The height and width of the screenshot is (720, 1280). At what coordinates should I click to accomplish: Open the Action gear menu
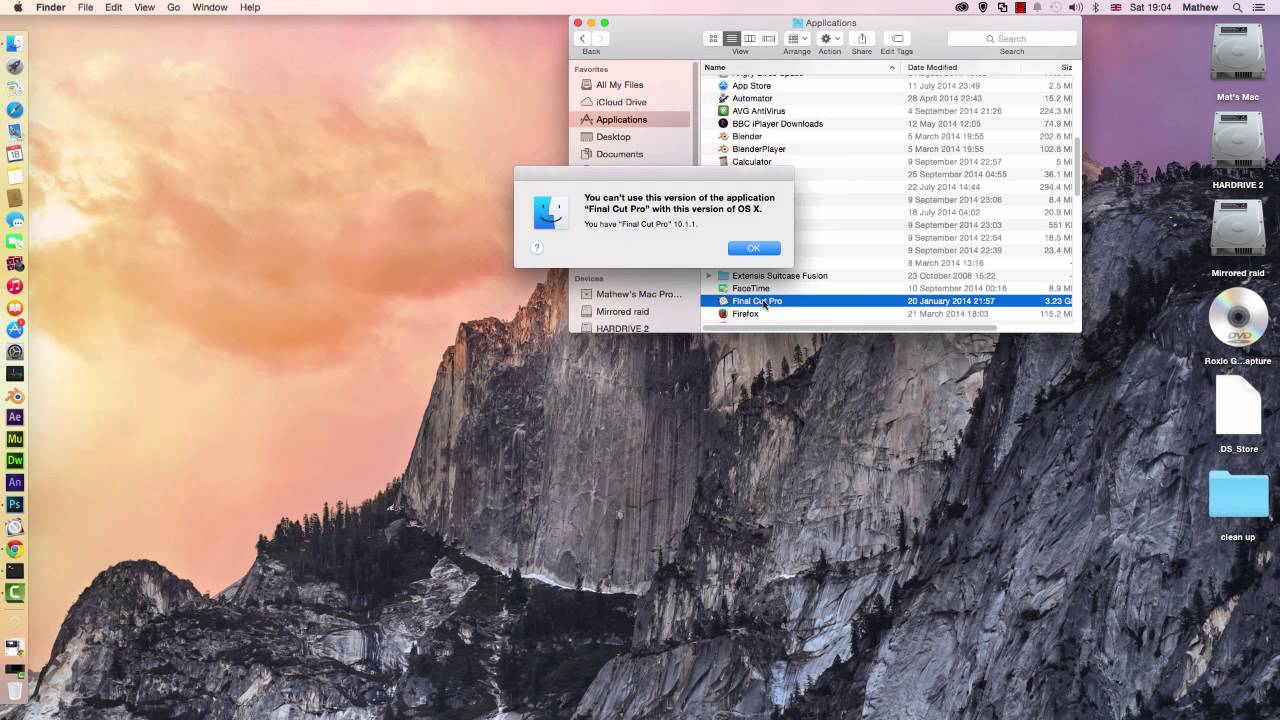830,39
